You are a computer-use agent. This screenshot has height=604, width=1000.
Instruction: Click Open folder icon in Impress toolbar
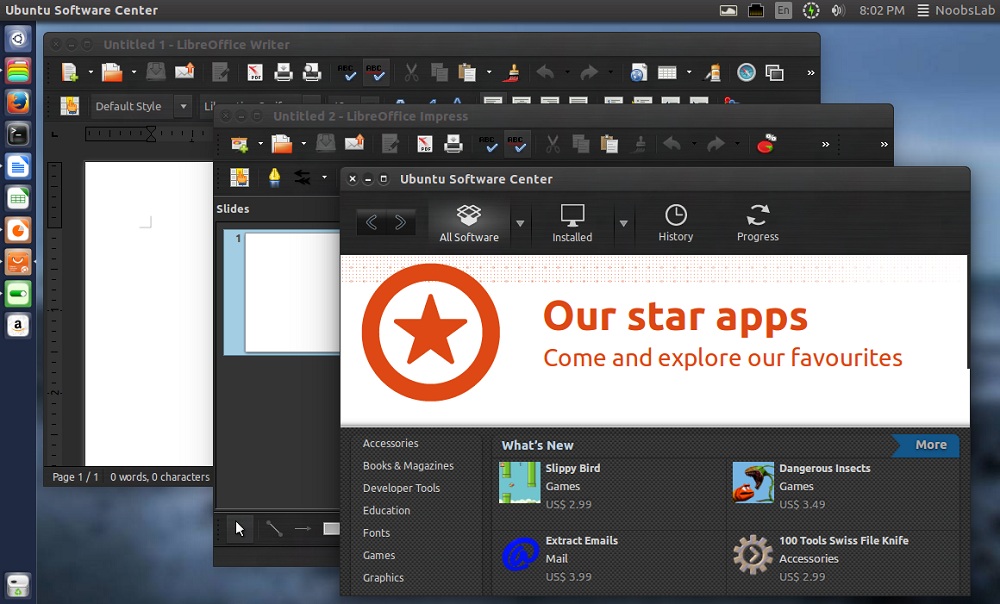(x=281, y=144)
